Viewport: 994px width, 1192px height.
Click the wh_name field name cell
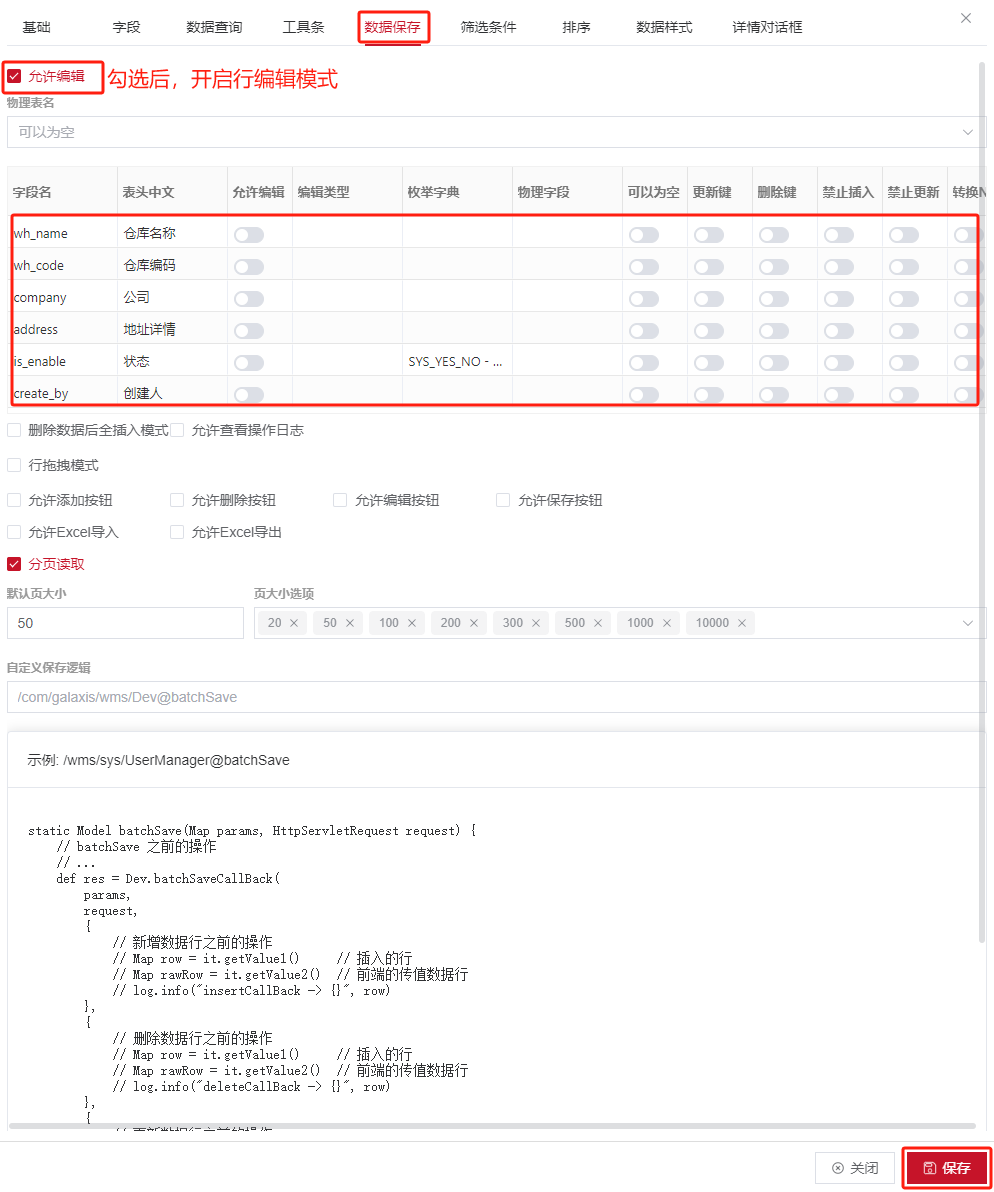[x=64, y=233]
